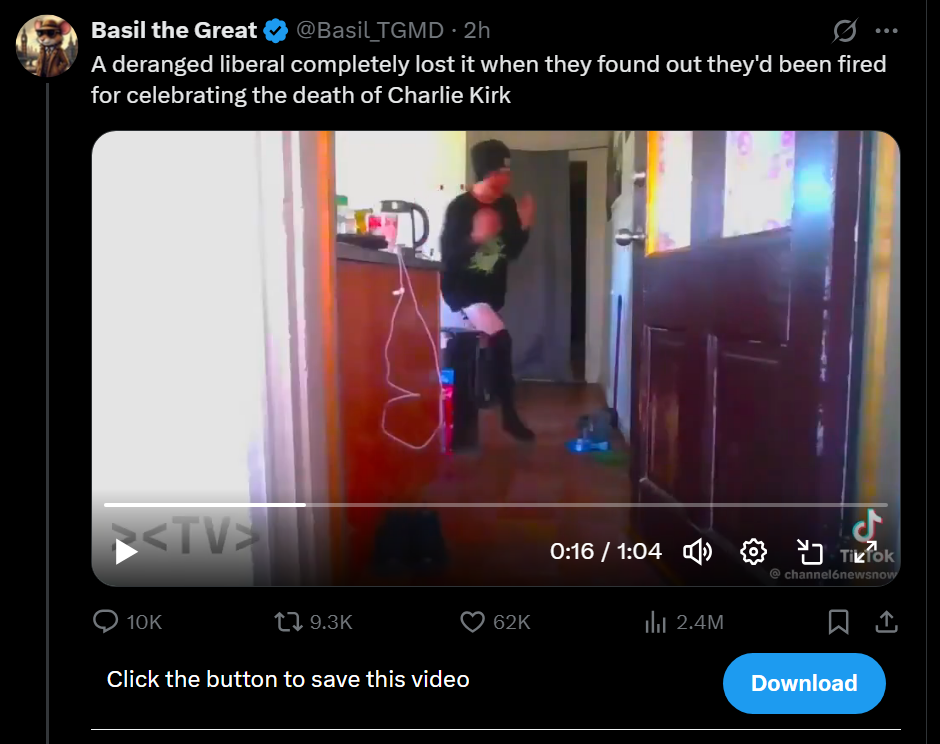Open the three-dot more options menu
This screenshot has height=744, width=940.
887,31
